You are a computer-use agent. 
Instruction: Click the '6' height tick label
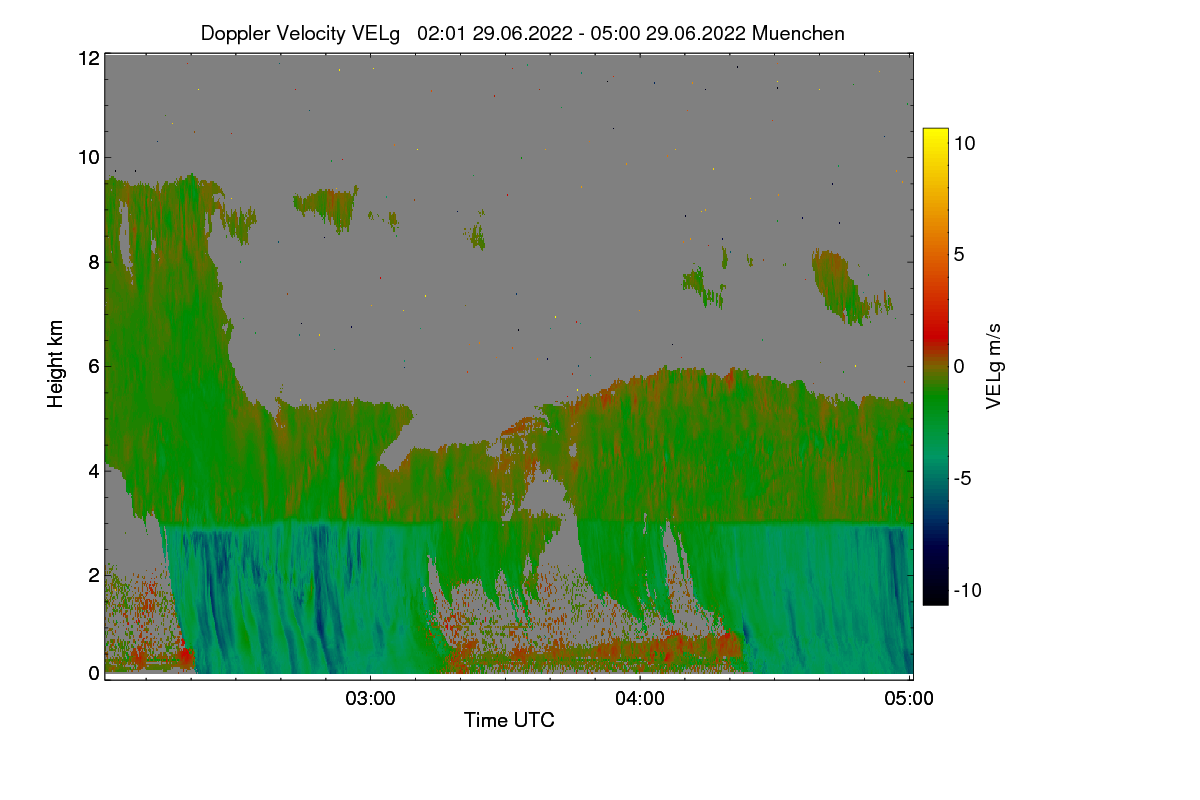93,366
